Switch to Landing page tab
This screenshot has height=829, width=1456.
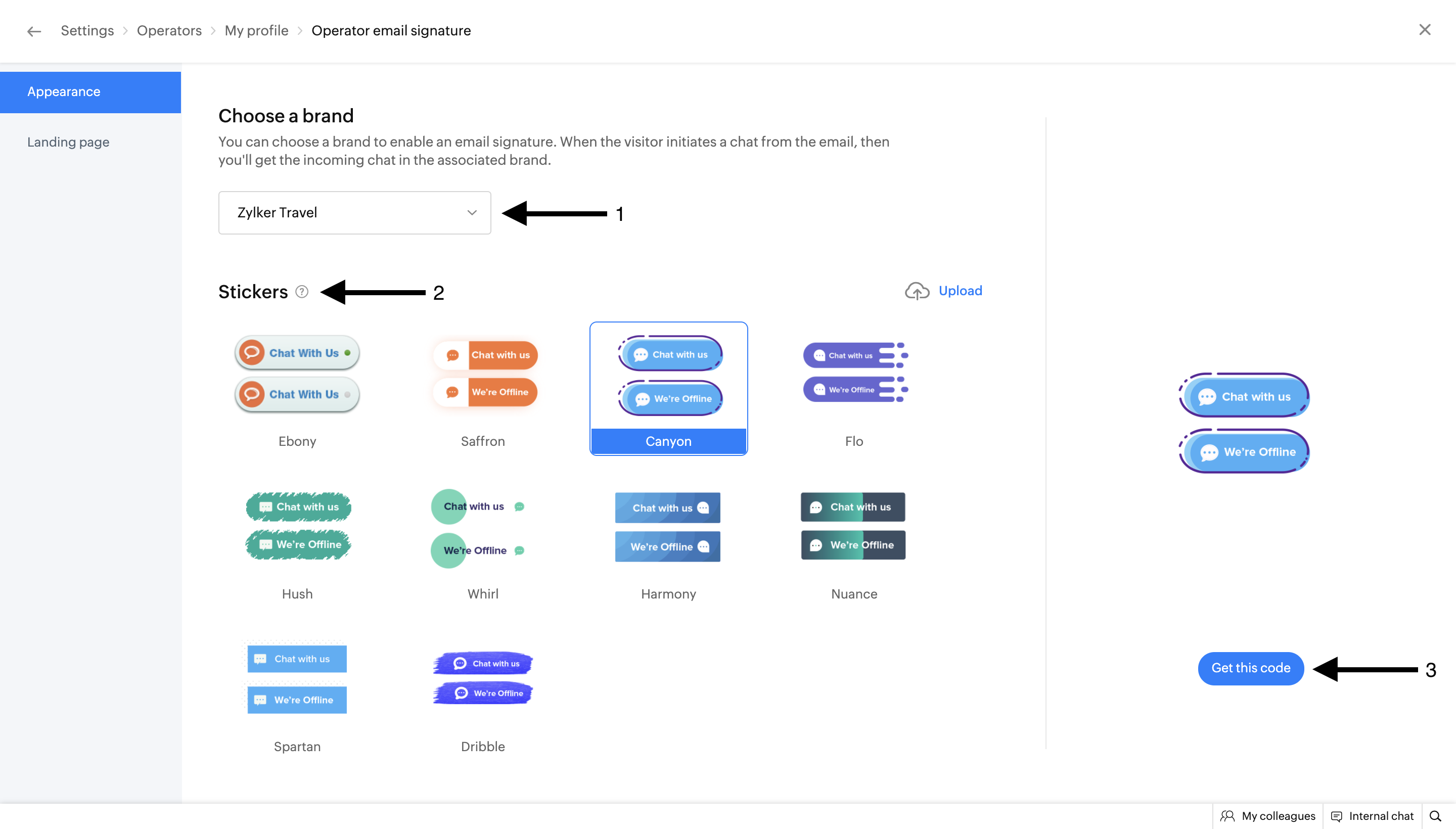(68, 143)
